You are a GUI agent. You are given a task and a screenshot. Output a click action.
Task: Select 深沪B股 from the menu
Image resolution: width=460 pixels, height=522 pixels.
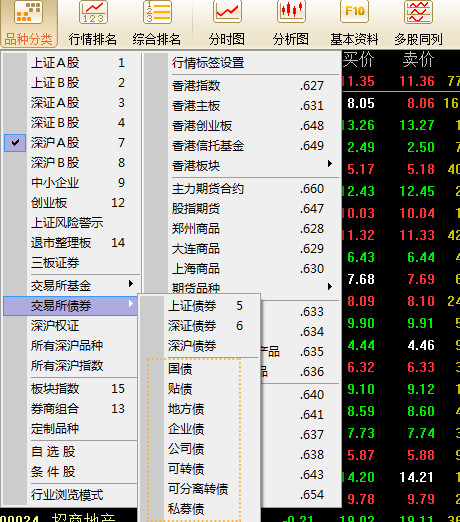[x=71, y=163]
